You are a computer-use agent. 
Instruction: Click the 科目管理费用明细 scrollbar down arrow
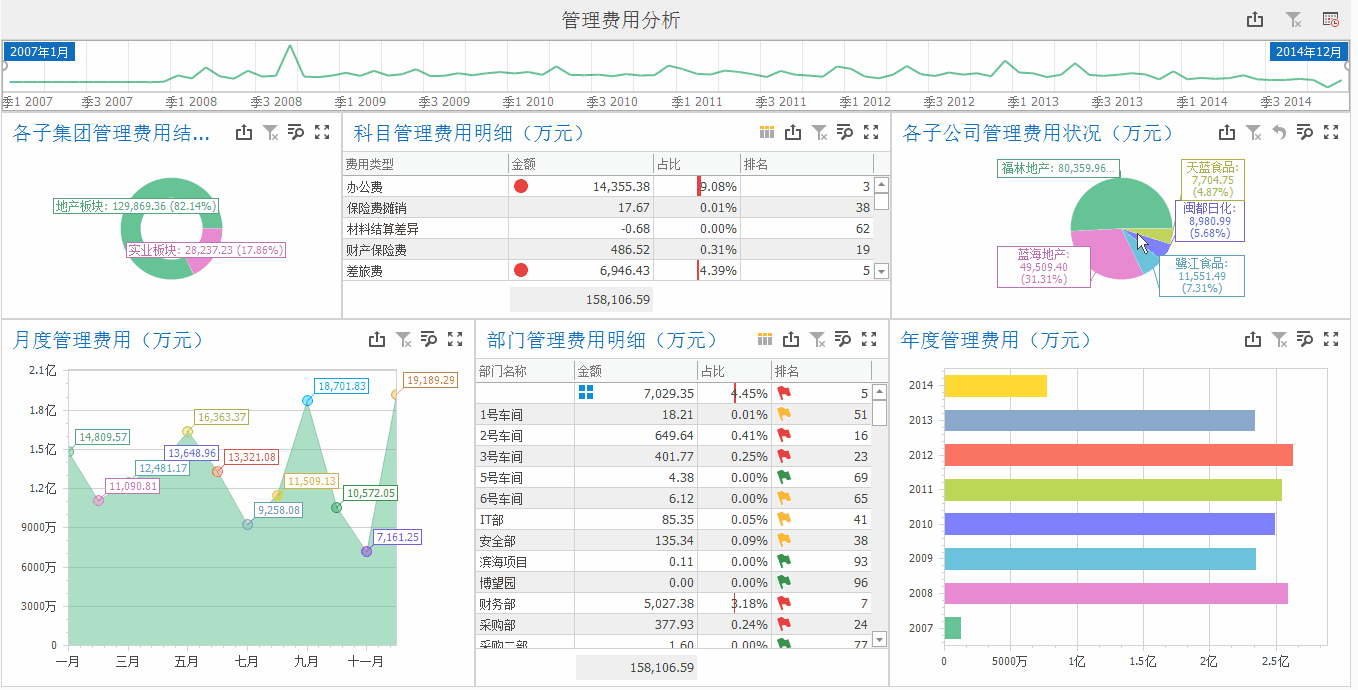pos(881,271)
